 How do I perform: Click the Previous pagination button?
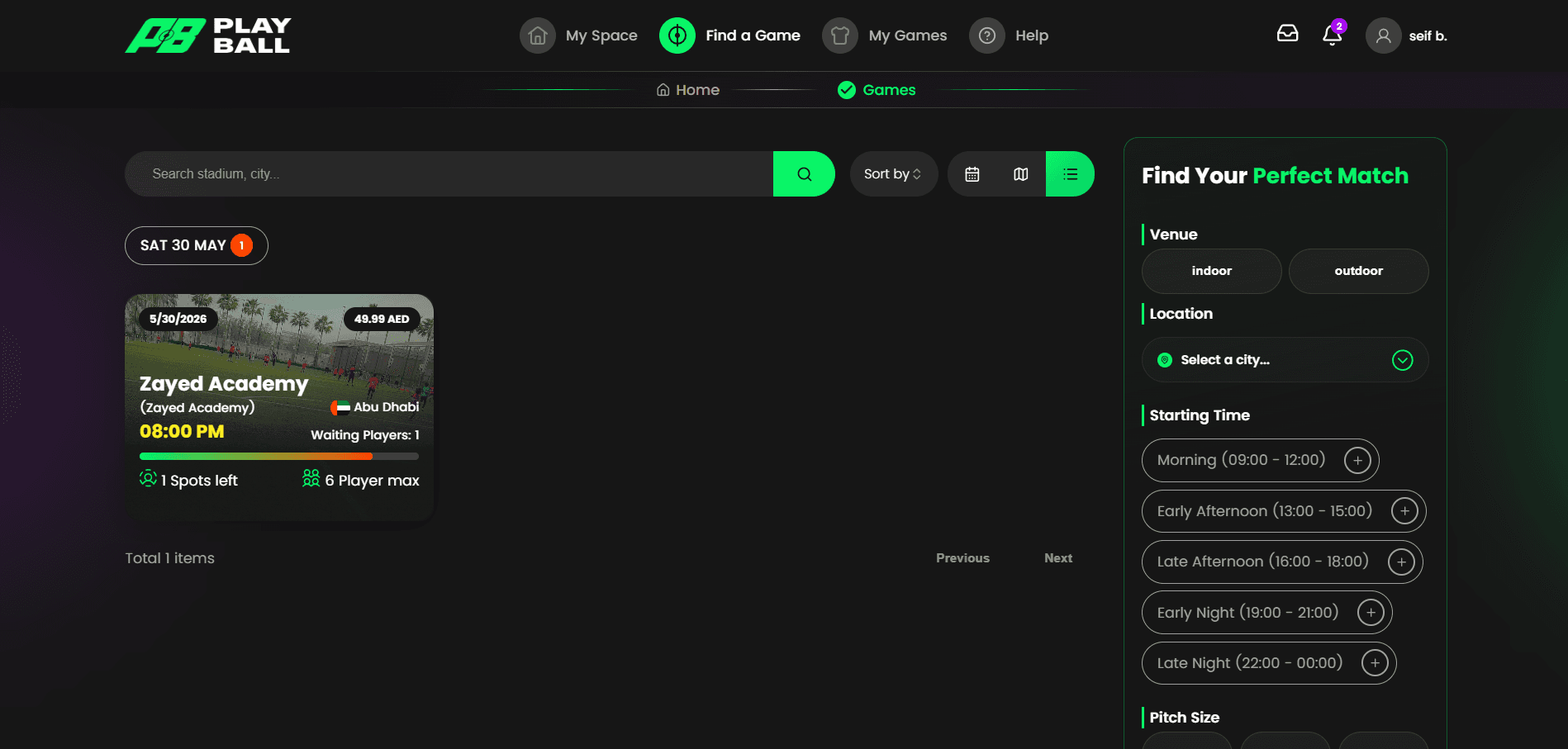tap(962, 558)
